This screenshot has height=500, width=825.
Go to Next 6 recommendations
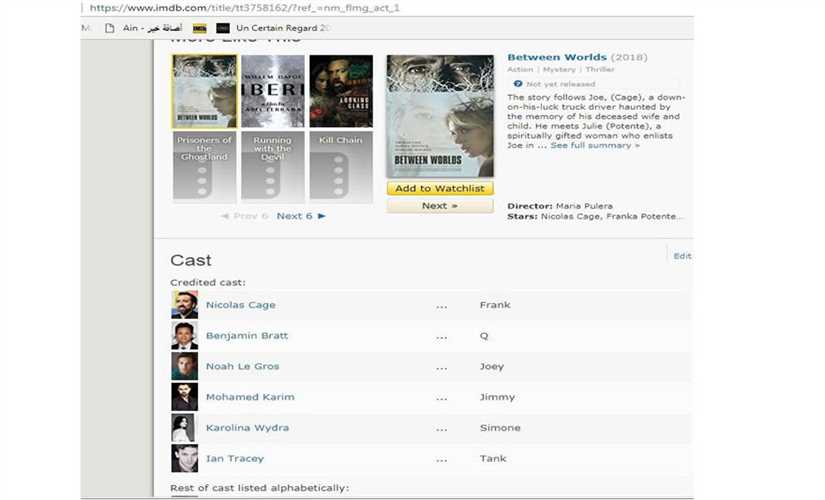301,216
